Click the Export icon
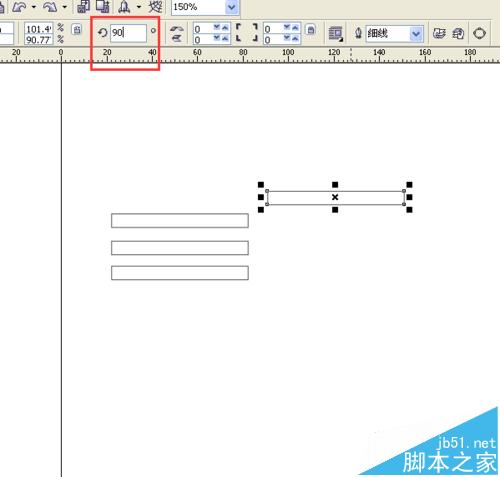Viewport: 500px width, 477px height. click(x=103, y=6)
